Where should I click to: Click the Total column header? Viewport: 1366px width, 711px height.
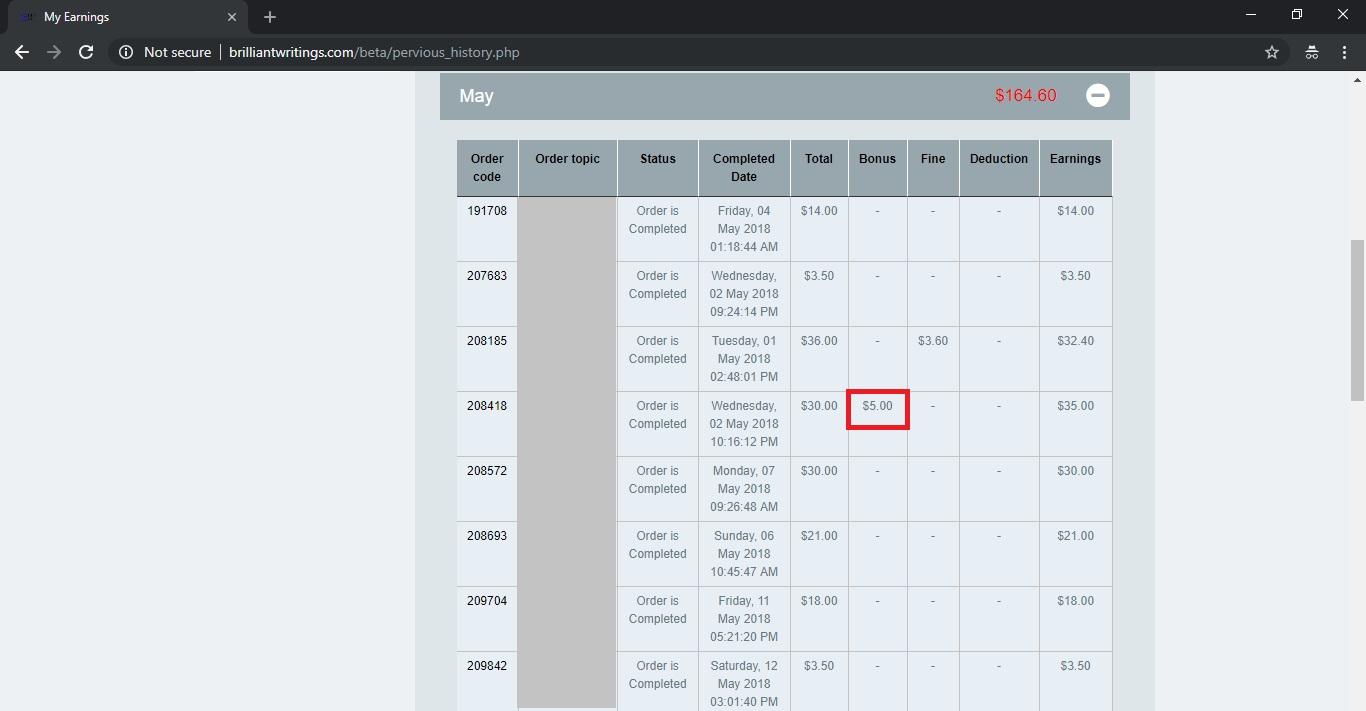[x=819, y=168]
